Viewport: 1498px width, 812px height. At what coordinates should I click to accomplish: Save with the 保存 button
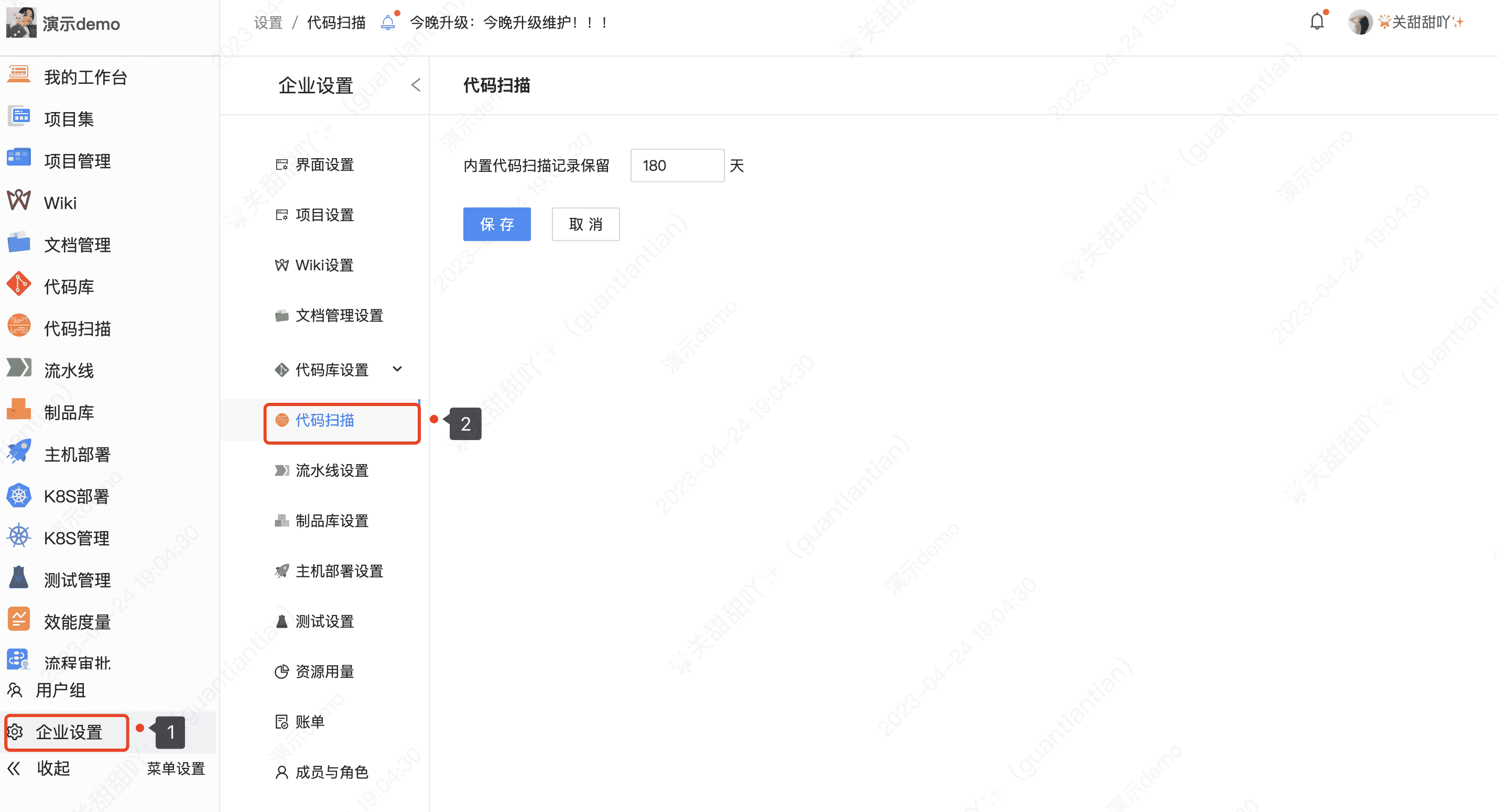coord(496,224)
